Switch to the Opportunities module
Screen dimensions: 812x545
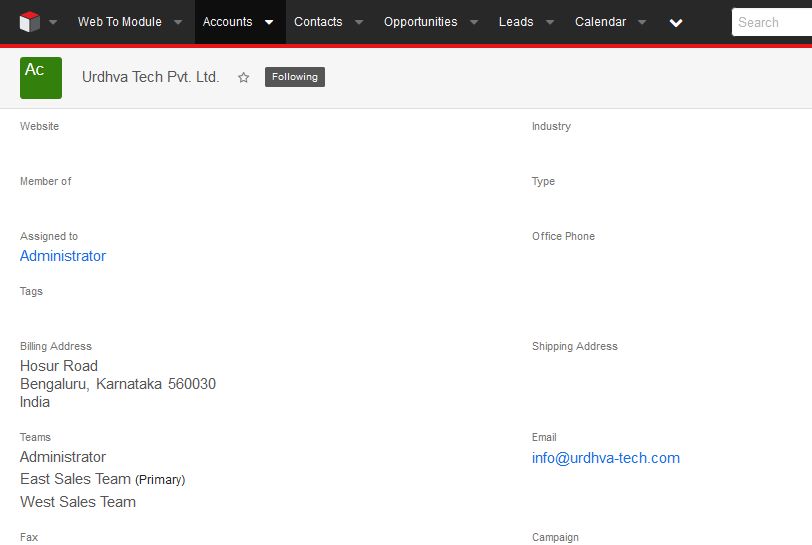click(x=420, y=22)
